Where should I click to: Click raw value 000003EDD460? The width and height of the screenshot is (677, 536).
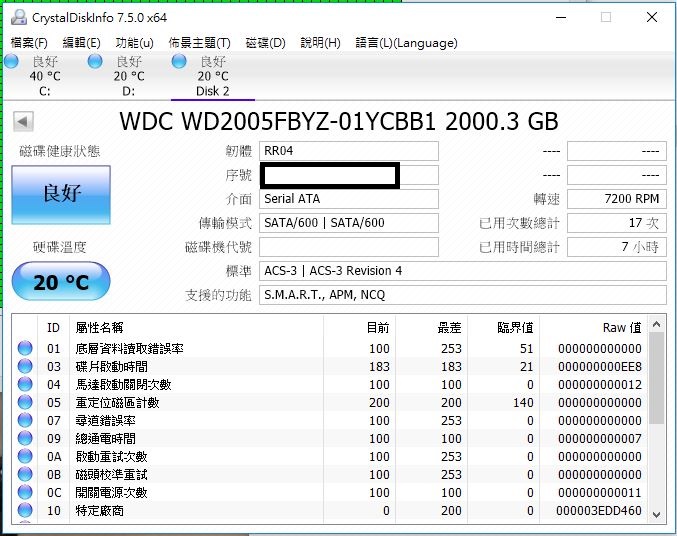pyautogui.click(x=599, y=511)
